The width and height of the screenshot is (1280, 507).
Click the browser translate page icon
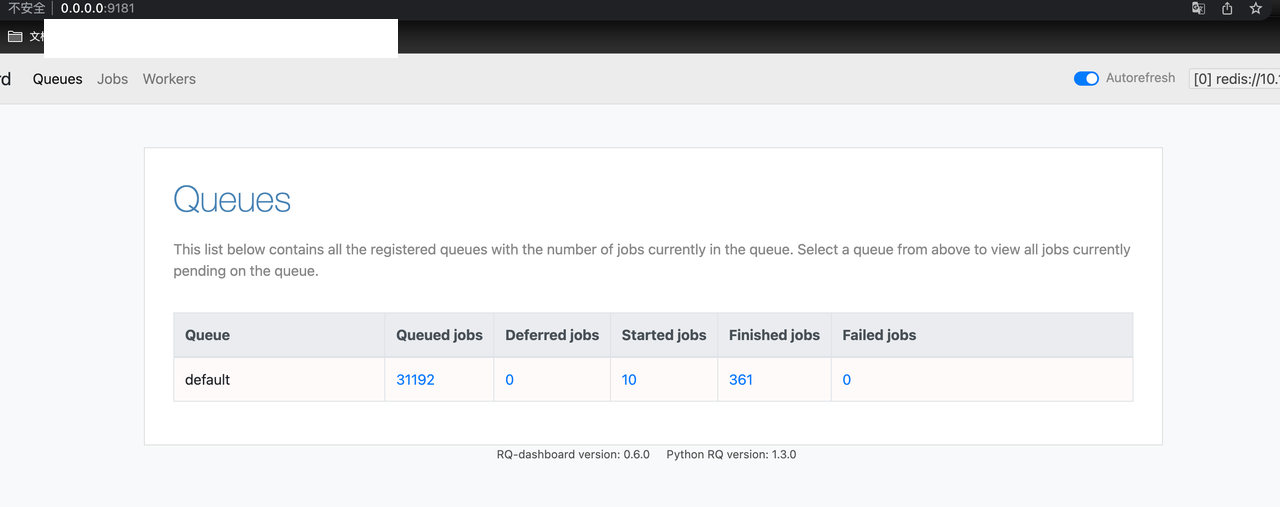(1198, 8)
